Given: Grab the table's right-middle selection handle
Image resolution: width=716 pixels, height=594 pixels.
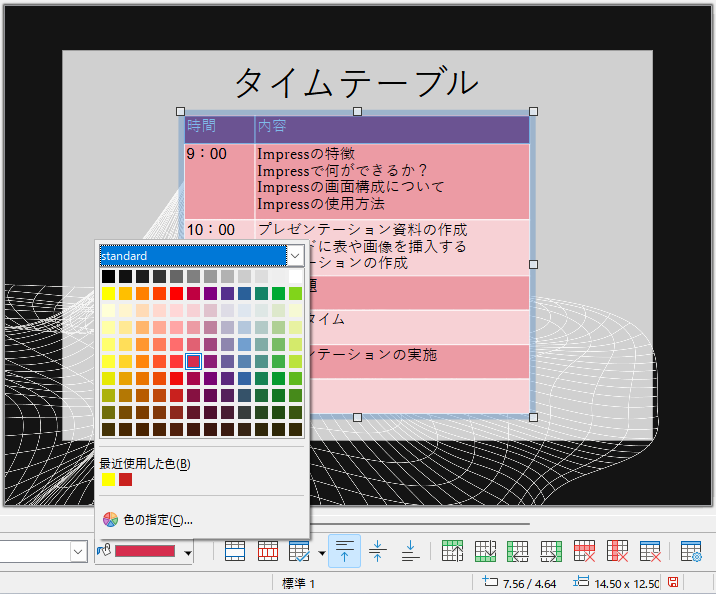Looking at the screenshot, I should [533, 264].
